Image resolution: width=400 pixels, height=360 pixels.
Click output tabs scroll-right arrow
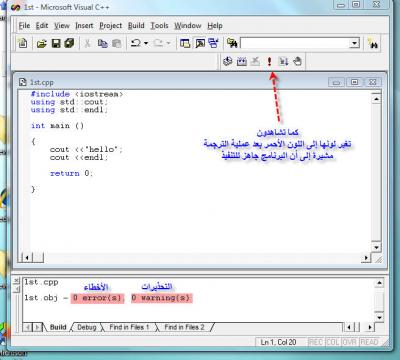pos(37,327)
